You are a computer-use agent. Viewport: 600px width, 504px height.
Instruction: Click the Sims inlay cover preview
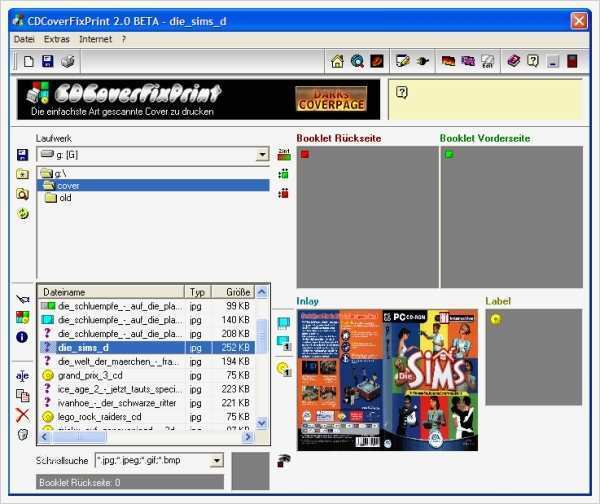(x=387, y=380)
